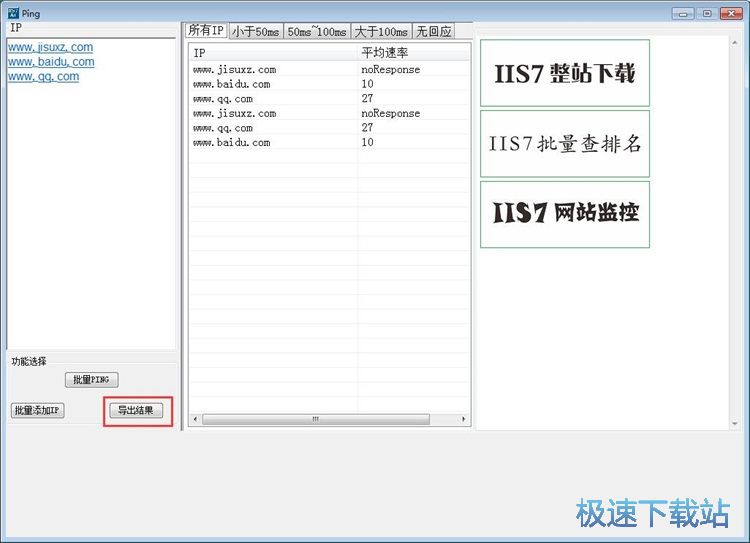Click the banner panel scroll up arrow
750x543 pixels.
735,43
